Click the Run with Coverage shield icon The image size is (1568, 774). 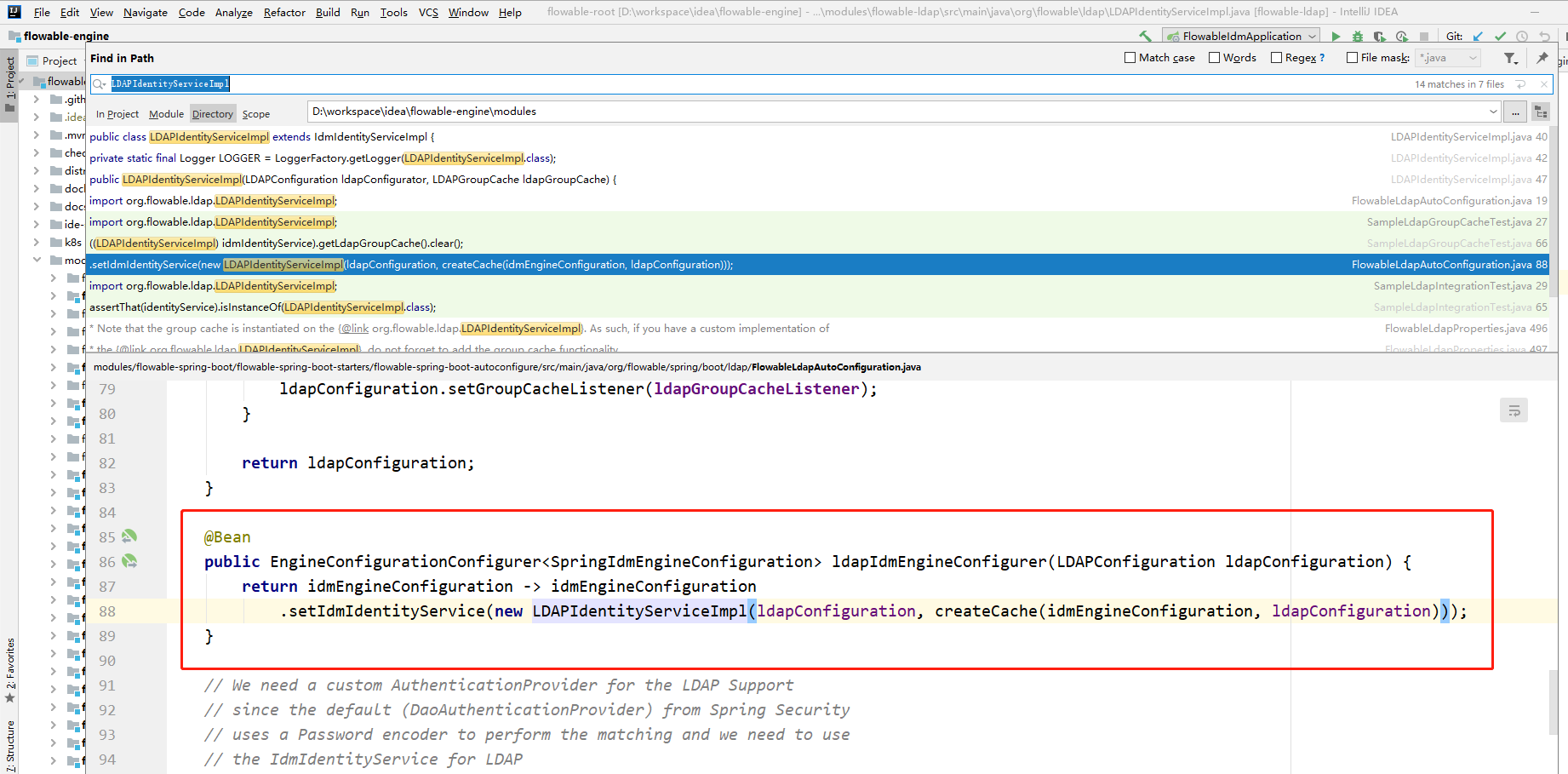point(1380,36)
